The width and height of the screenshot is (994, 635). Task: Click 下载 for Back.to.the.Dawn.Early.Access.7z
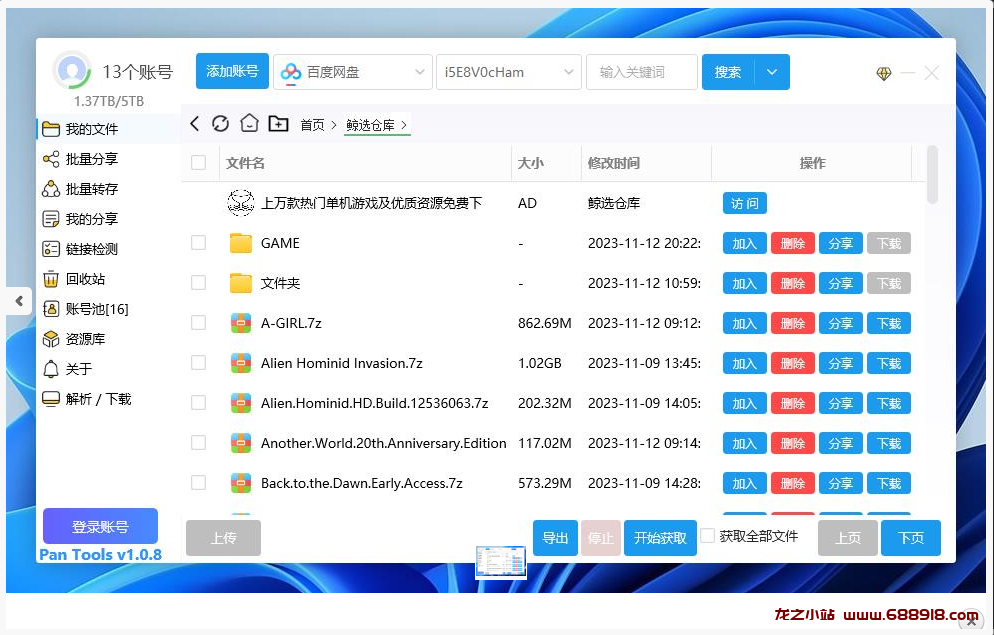(889, 483)
